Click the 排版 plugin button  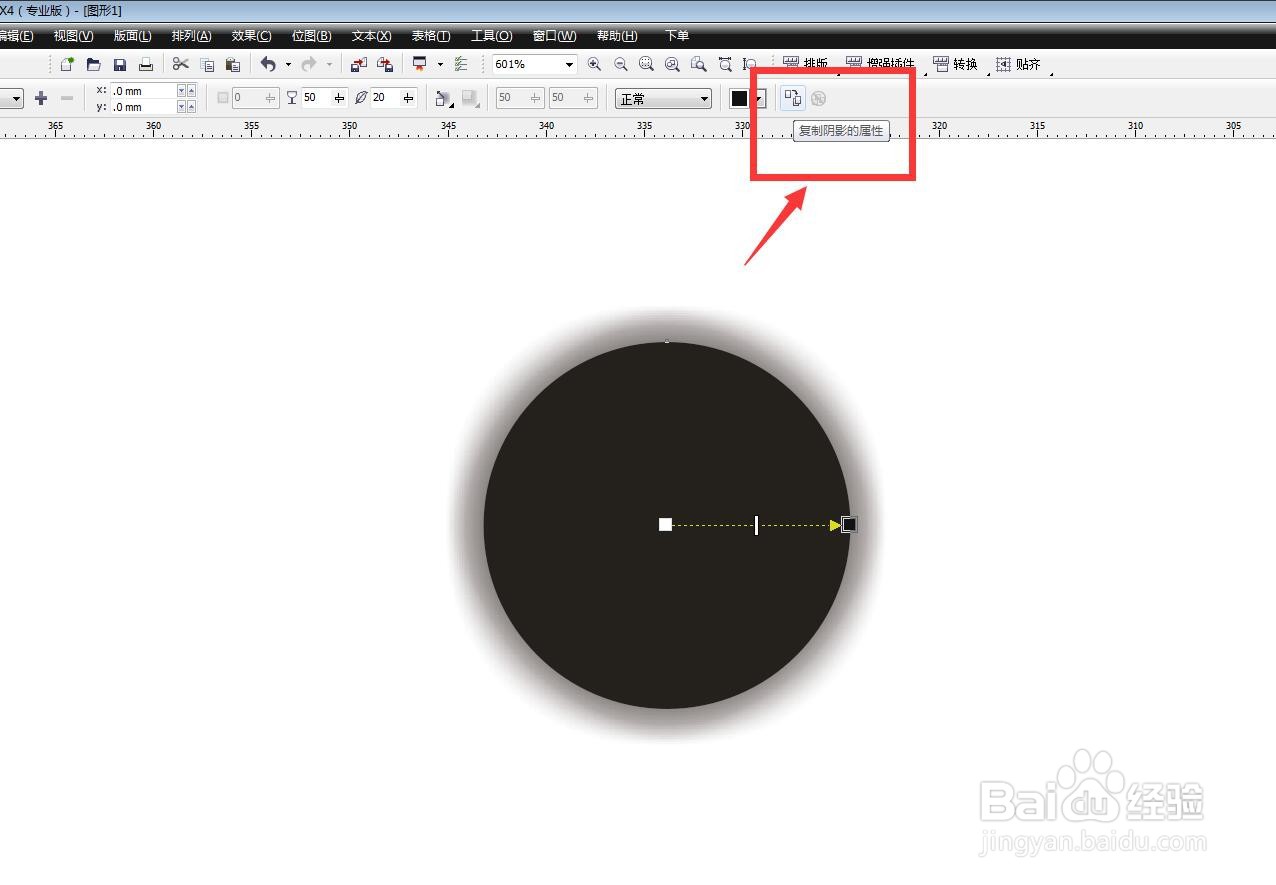pyautogui.click(x=806, y=64)
